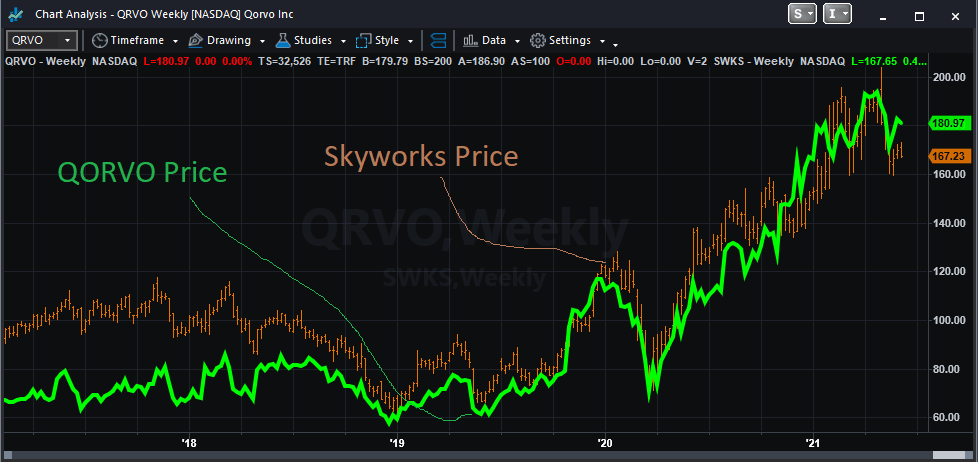Click the '20 year label on time axis

click(605, 443)
